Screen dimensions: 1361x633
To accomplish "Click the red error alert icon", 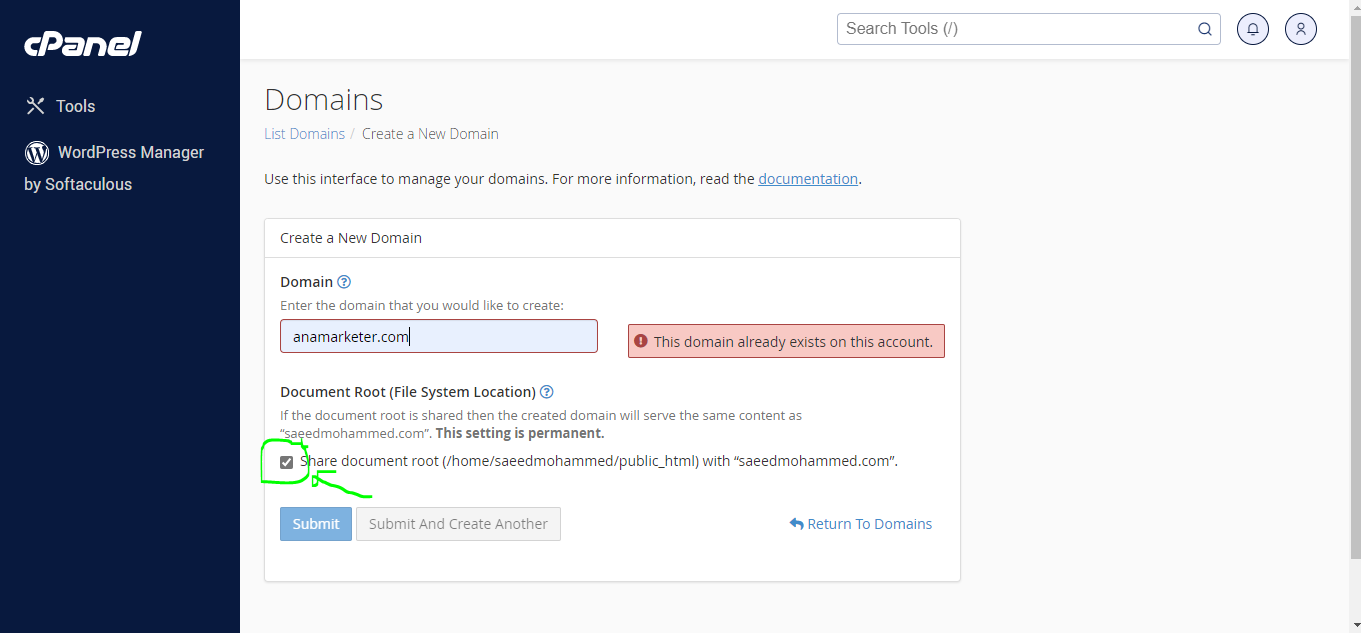I will coord(641,341).
